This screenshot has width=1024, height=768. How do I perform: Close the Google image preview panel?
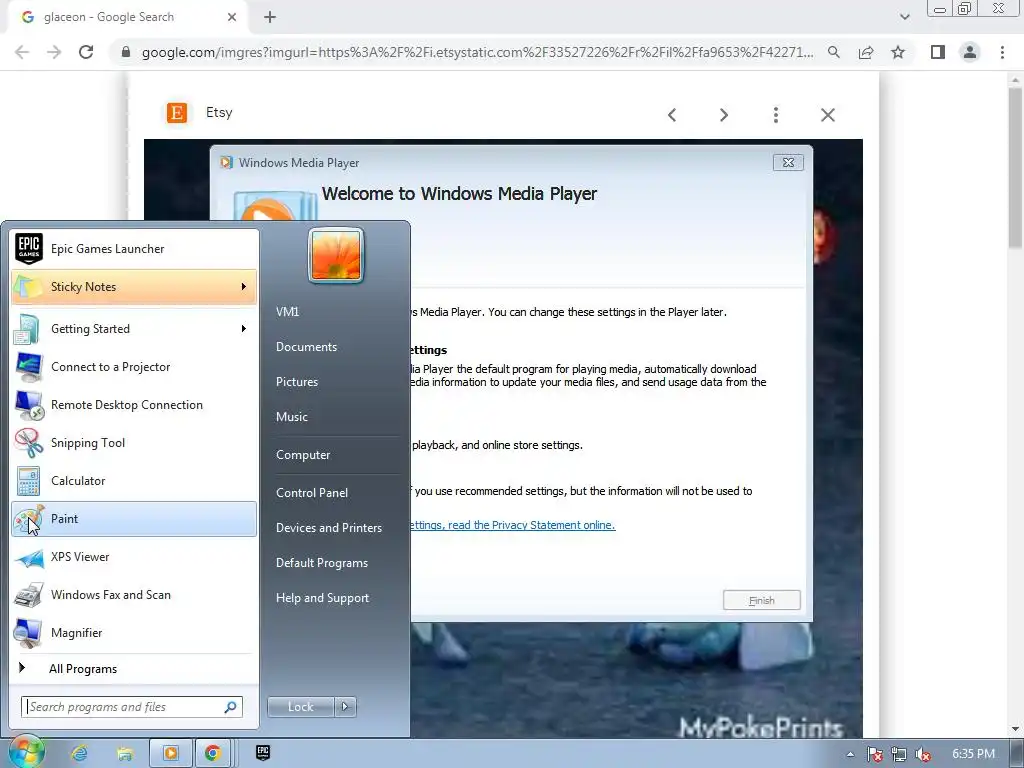pos(828,115)
